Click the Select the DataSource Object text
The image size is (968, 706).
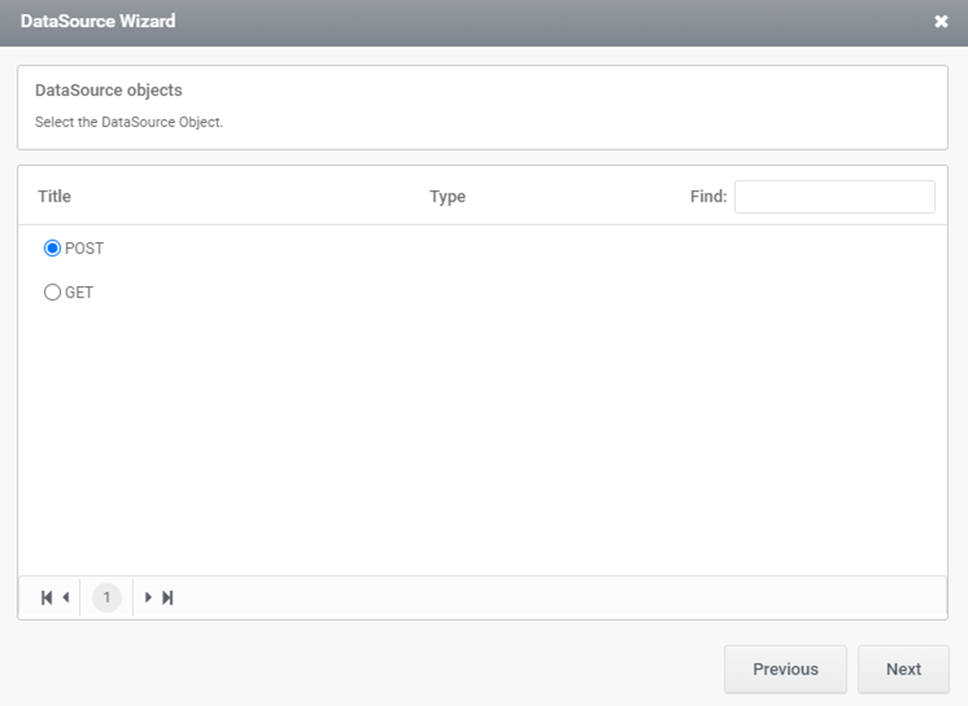129,122
